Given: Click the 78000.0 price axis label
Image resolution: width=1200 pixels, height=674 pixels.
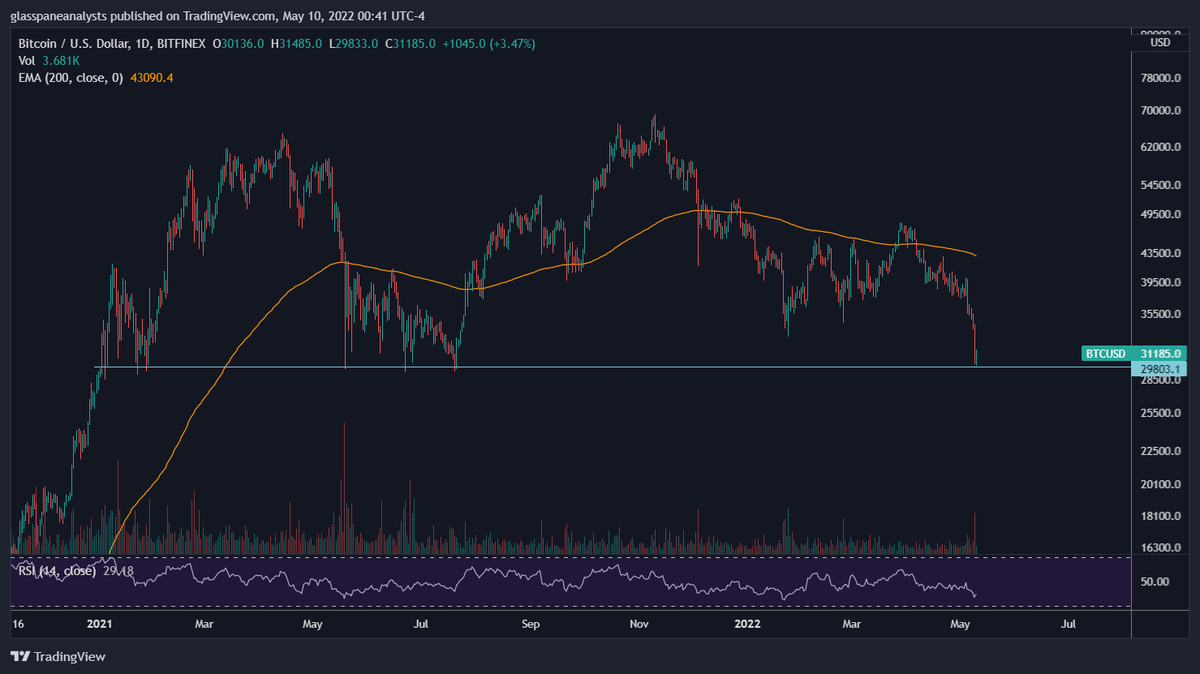Looking at the screenshot, I should pyautogui.click(x=1163, y=78).
